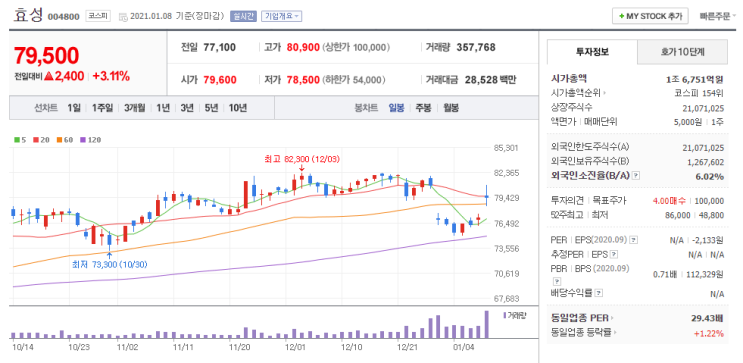
Task: Expand the 기업개요 dropdown
Action: click(x=281, y=16)
